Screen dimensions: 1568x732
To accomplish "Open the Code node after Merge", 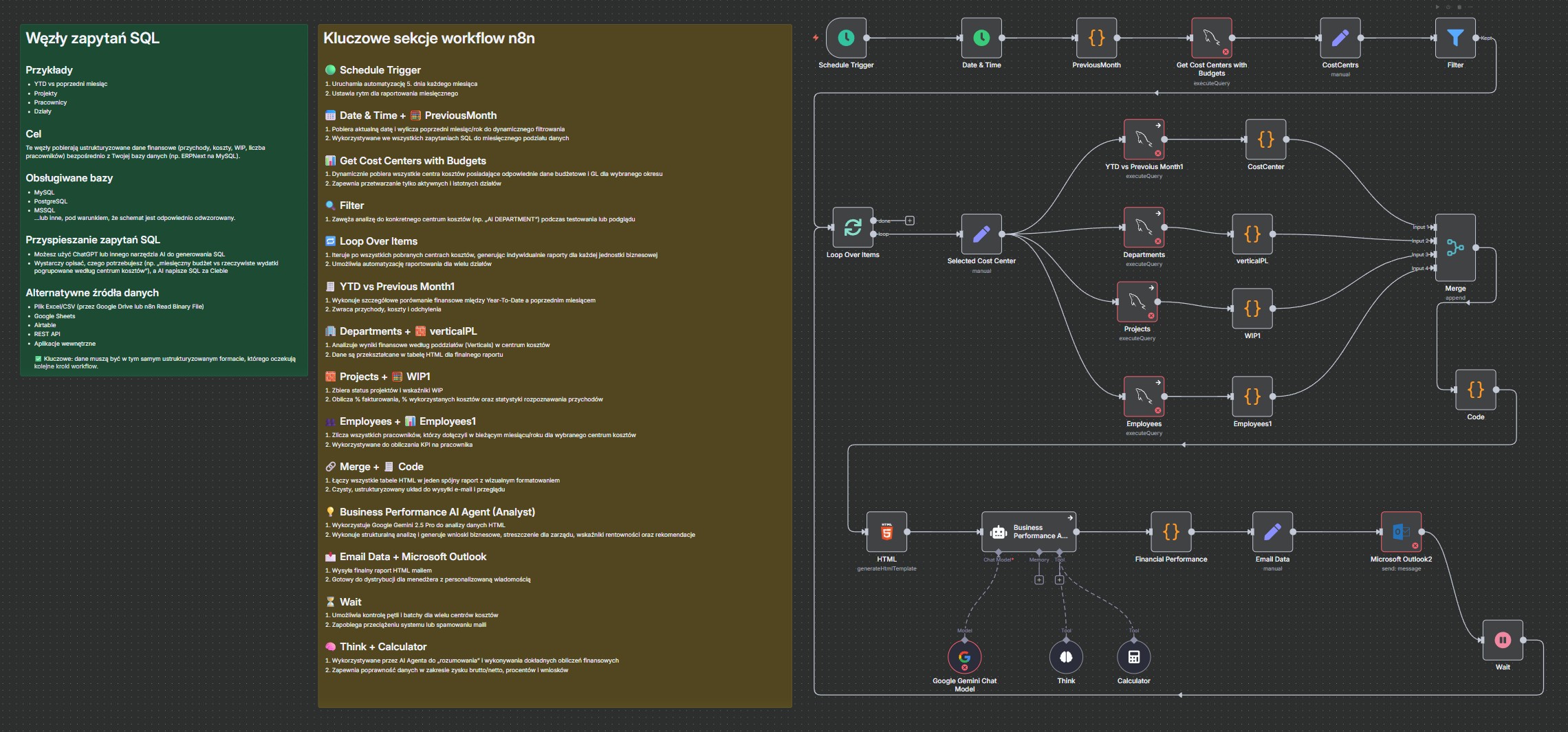I will (1475, 390).
